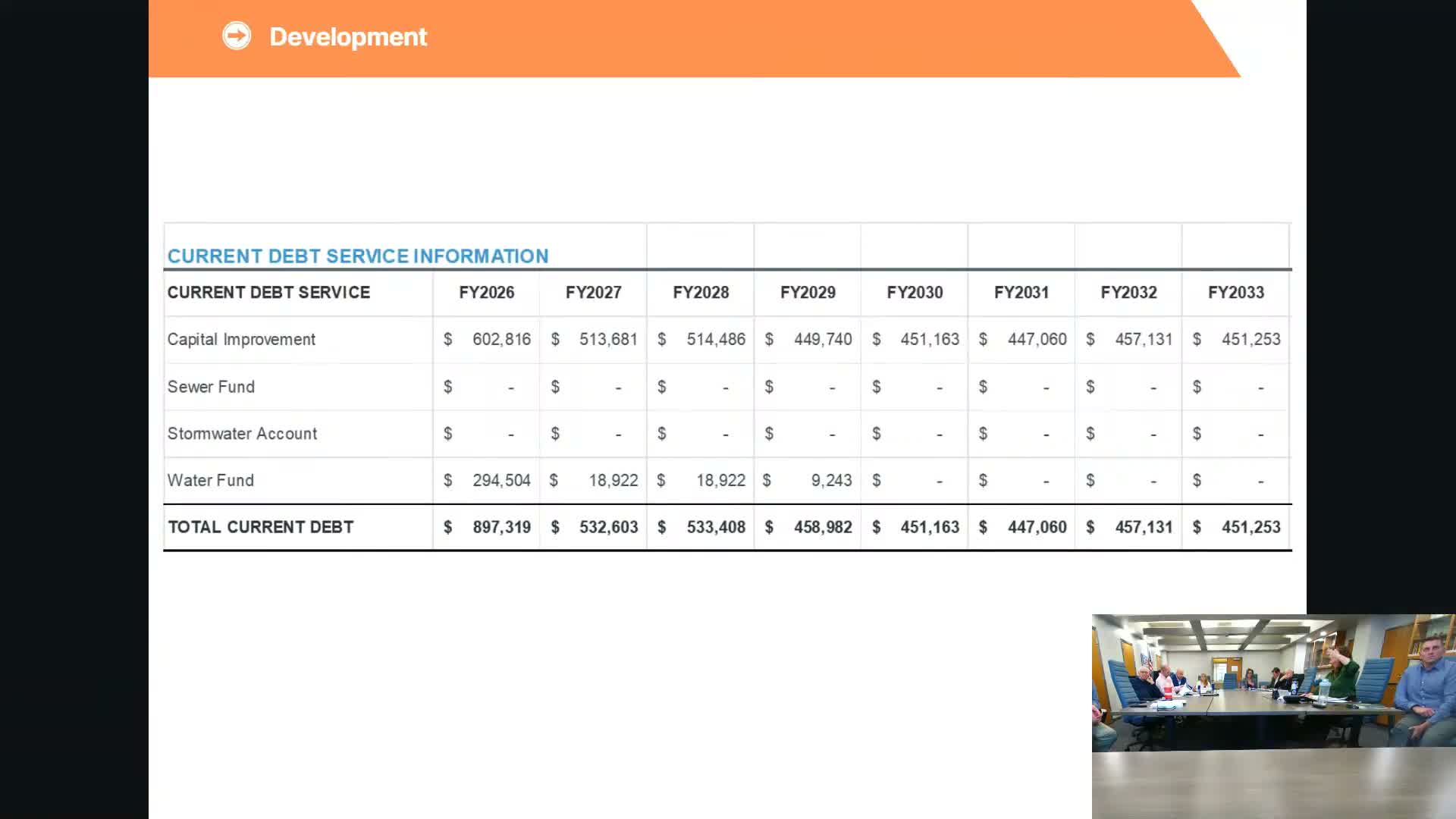This screenshot has height=819, width=1456.
Task: Click the 602,816 Capital Improvement cell
Action: [500, 340]
